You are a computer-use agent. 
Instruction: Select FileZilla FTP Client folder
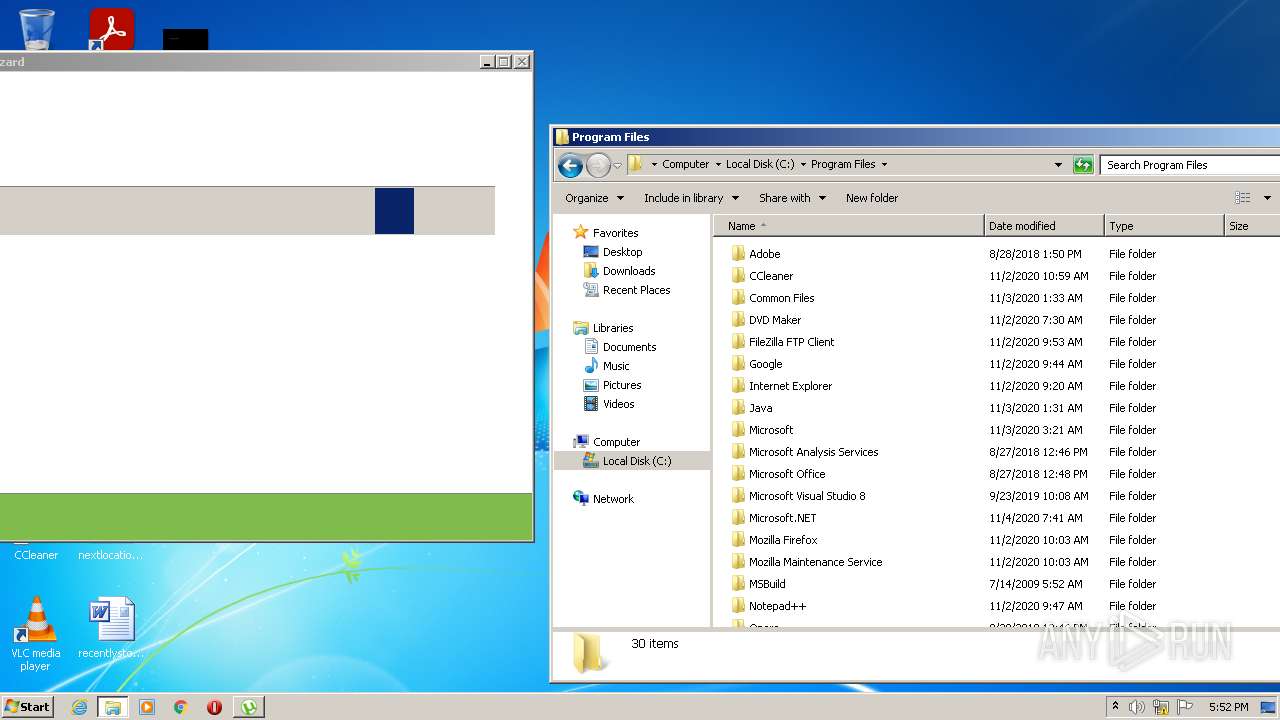click(791, 342)
